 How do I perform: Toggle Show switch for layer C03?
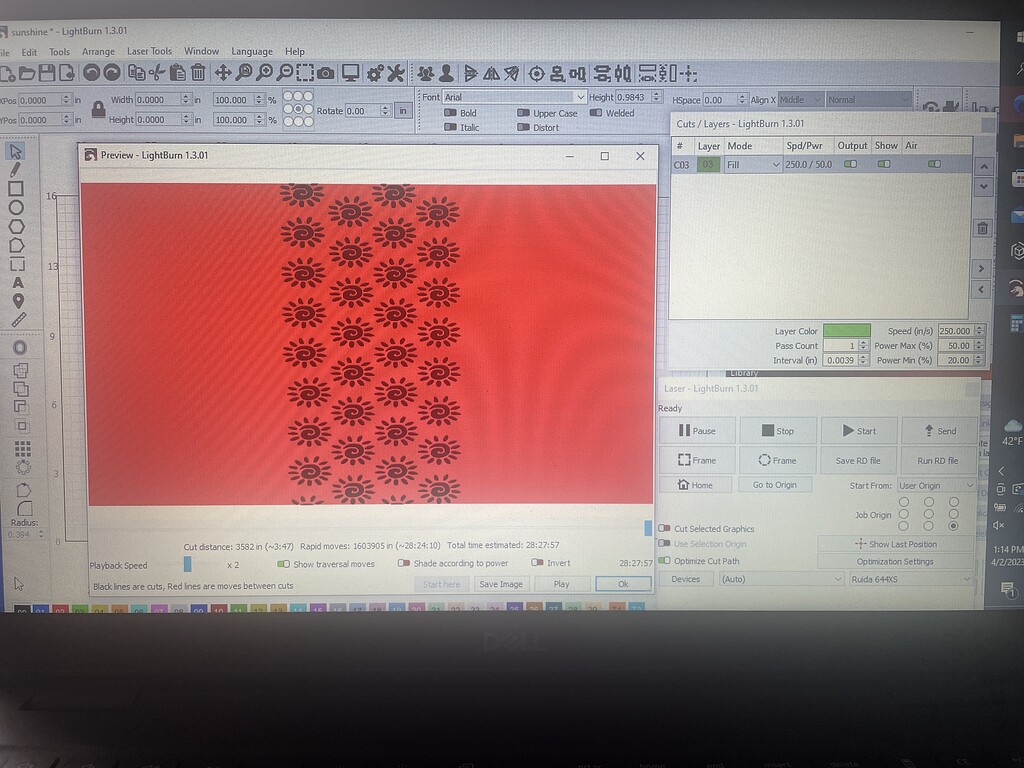[x=884, y=164]
